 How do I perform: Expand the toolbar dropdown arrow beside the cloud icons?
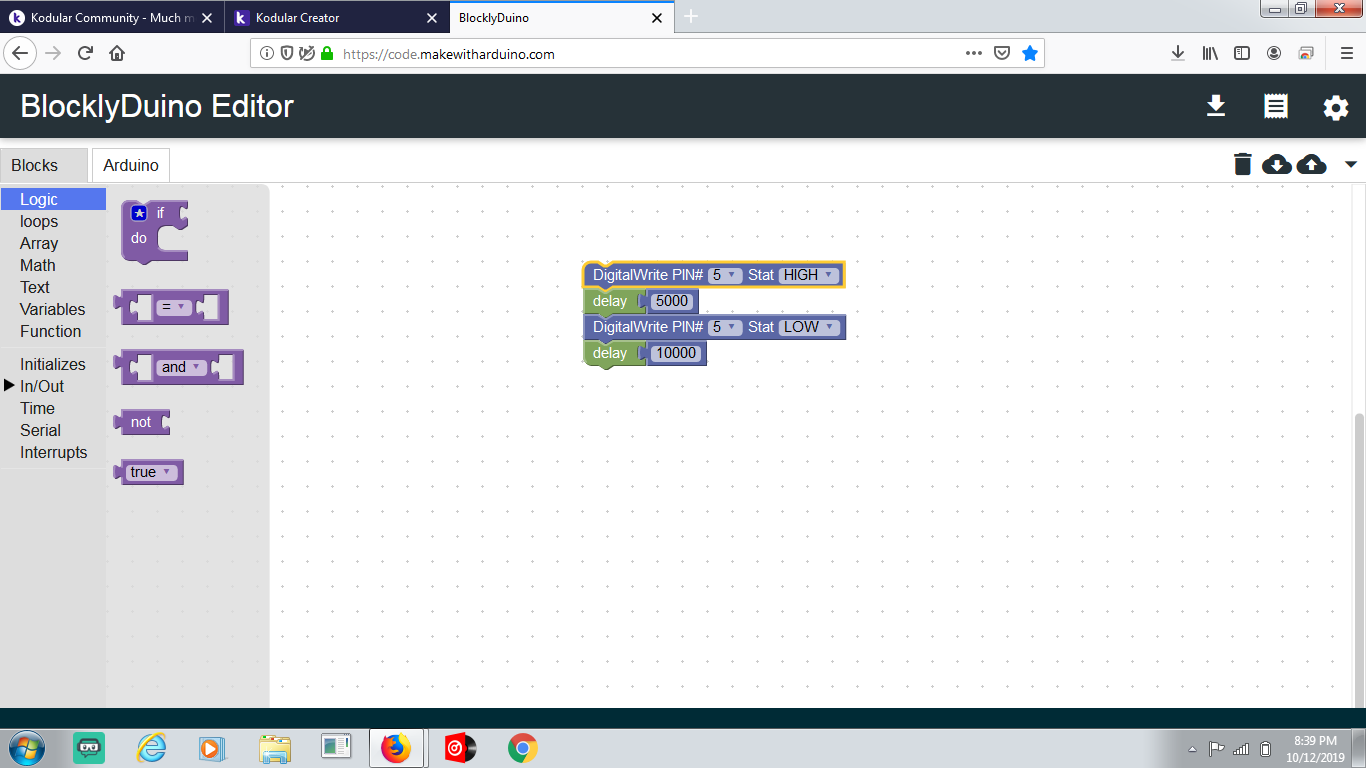pos(1351,164)
